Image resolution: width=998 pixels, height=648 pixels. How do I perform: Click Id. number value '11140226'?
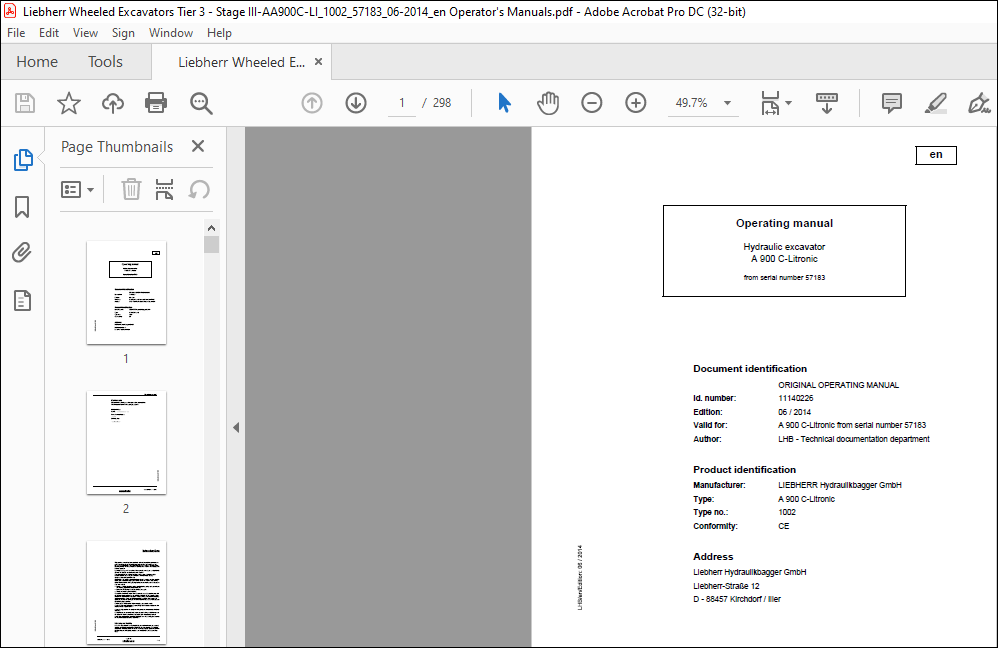(x=796, y=398)
